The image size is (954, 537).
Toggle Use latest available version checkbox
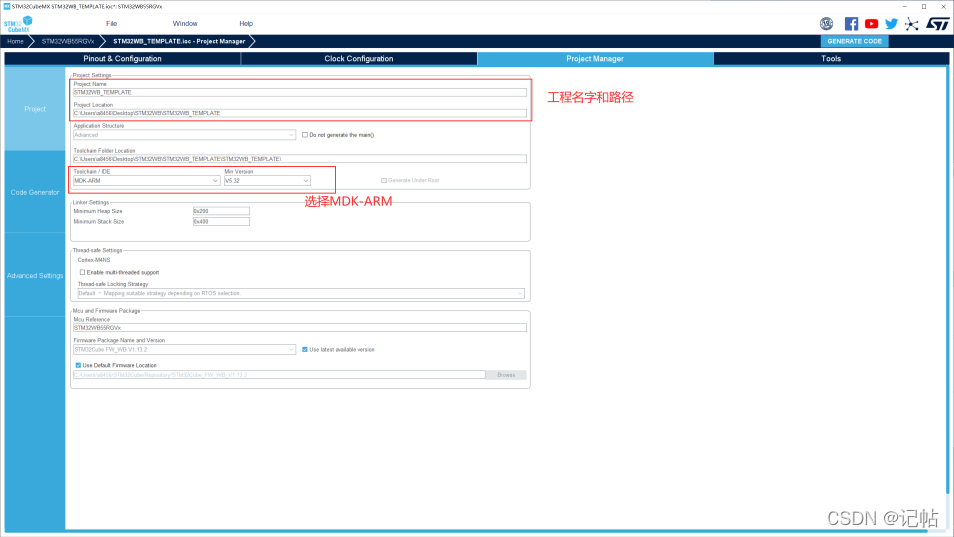pyautogui.click(x=305, y=350)
